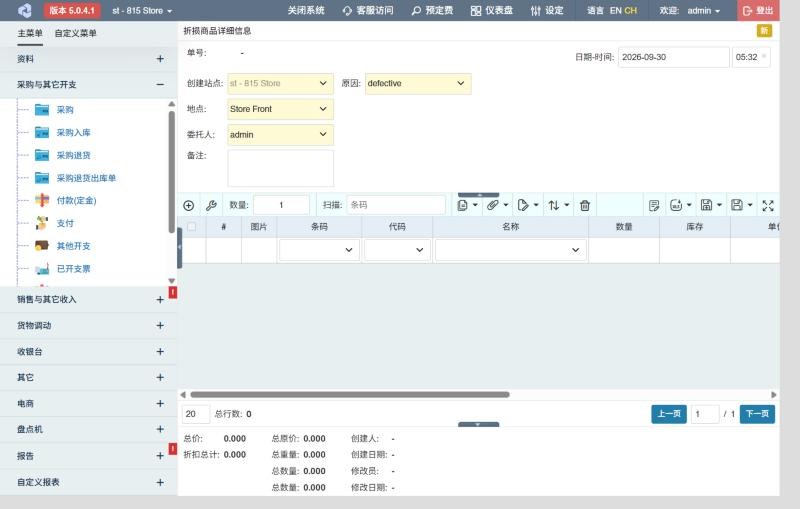Open 其他开支 entry
Screen dimensions: 800x509
tap(73, 246)
